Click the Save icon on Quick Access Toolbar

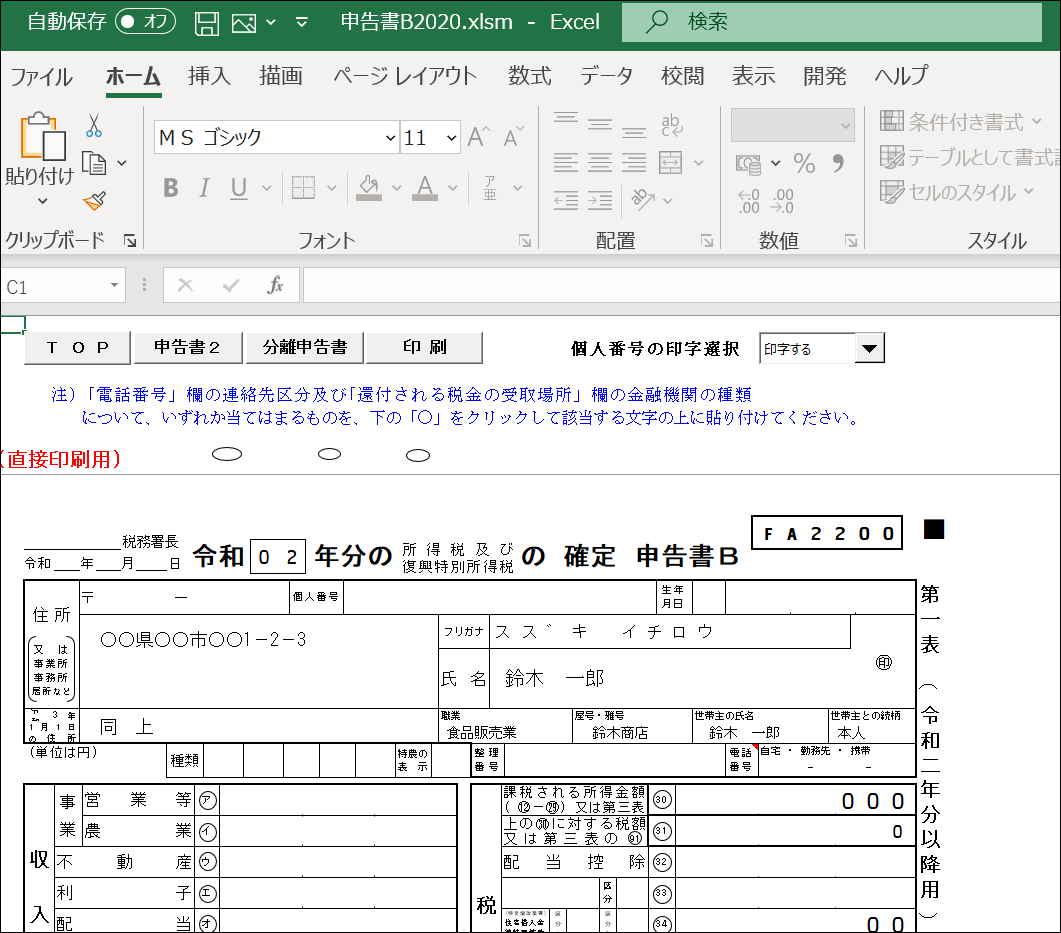click(207, 21)
